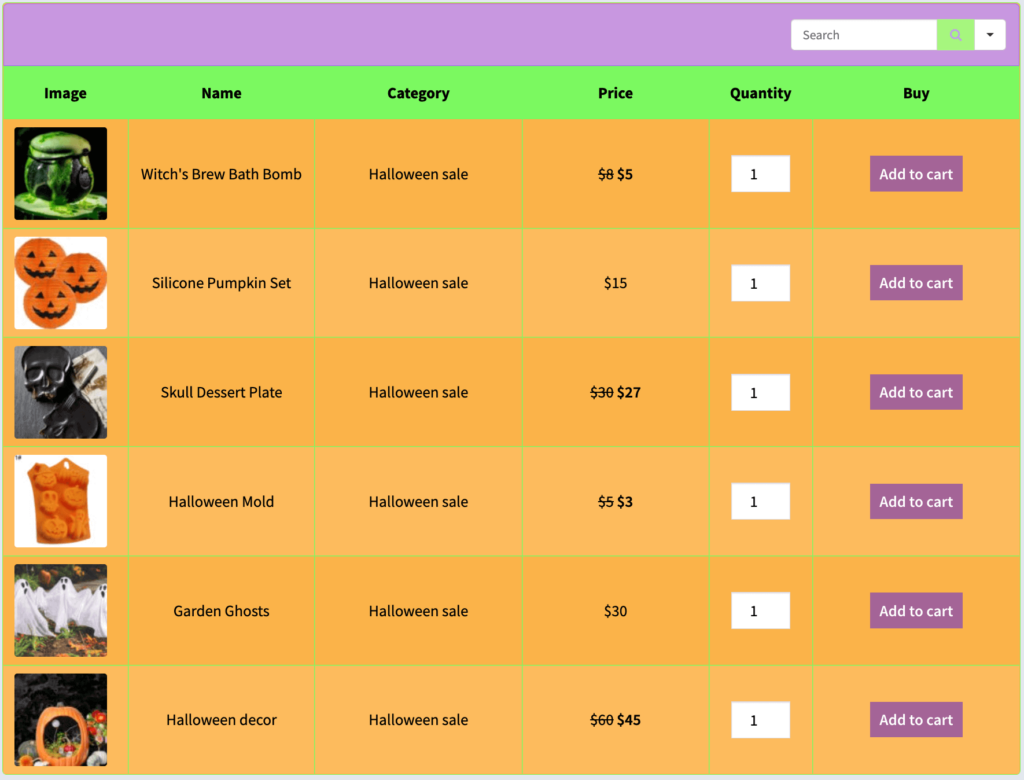This screenshot has width=1024, height=780.
Task: Click the green search magnifier icon
Action: [x=955, y=34]
